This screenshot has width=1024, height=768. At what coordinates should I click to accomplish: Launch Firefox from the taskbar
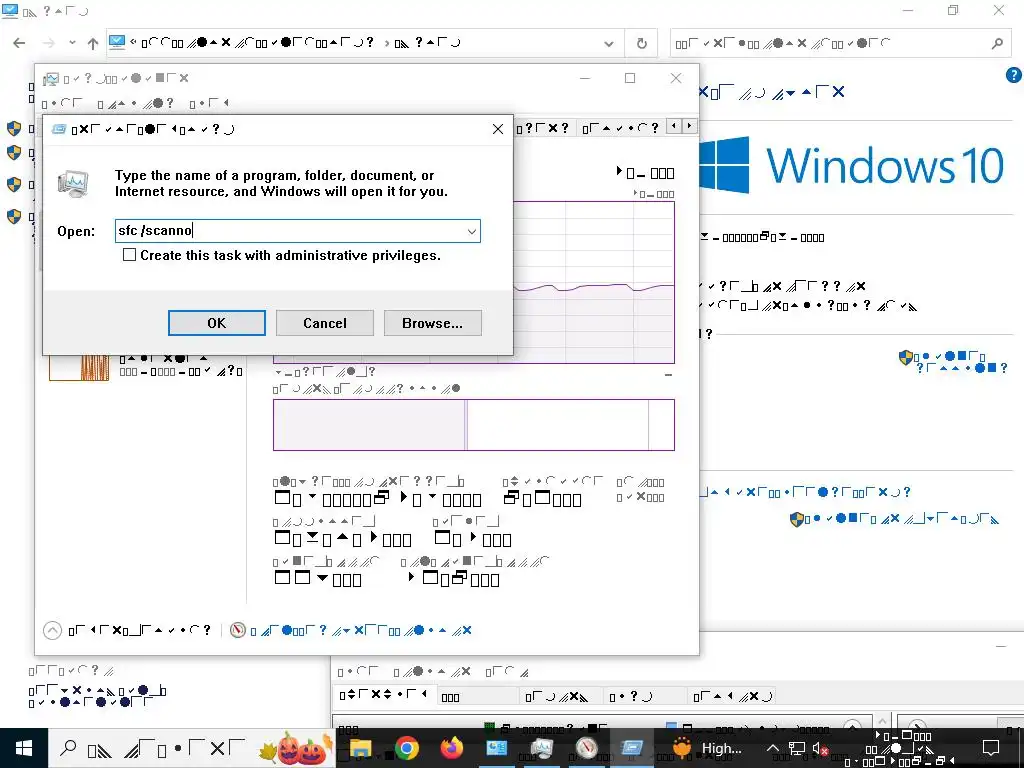451,748
